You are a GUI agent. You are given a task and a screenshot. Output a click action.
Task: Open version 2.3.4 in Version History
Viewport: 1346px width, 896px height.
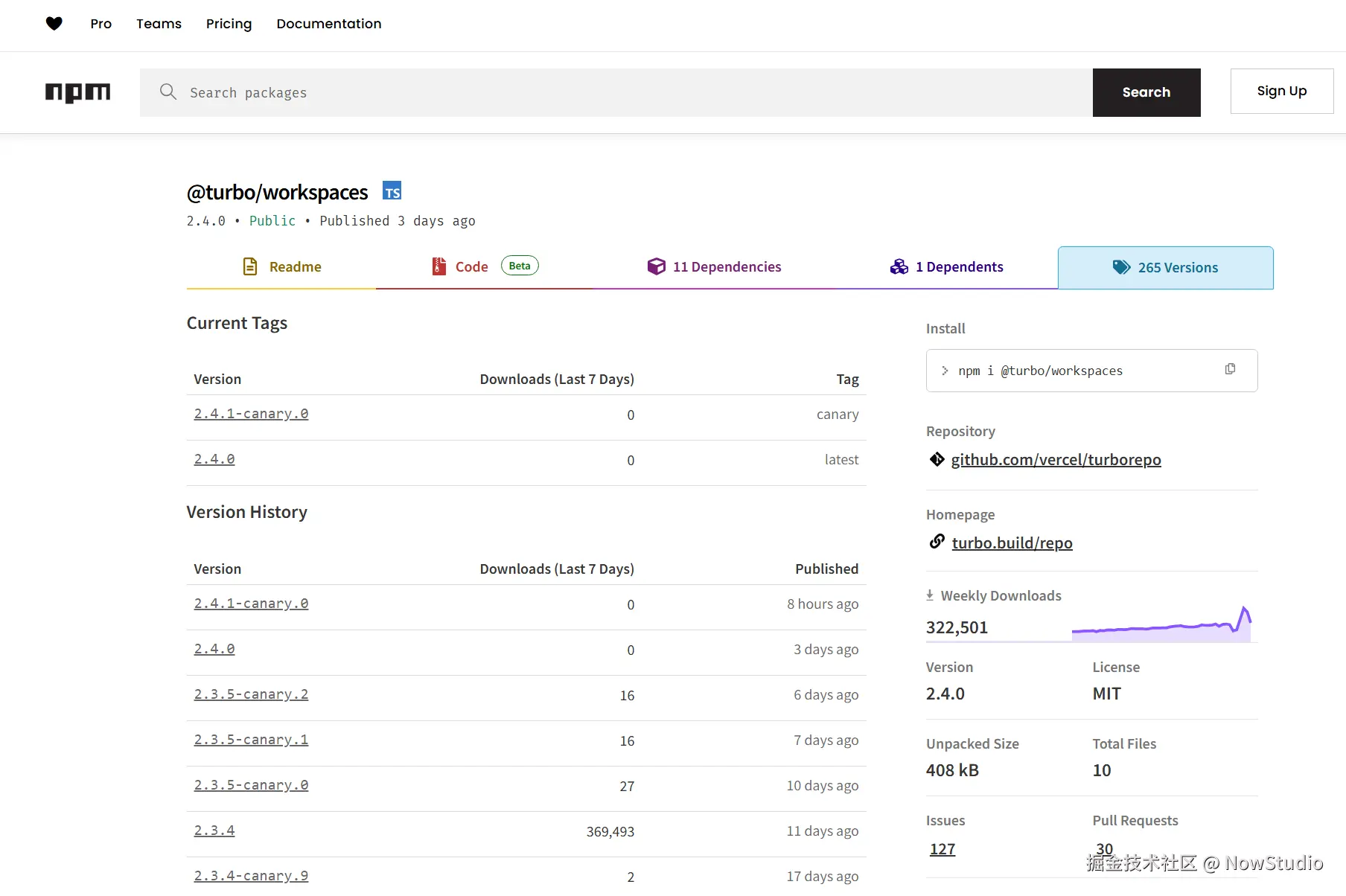click(x=214, y=831)
